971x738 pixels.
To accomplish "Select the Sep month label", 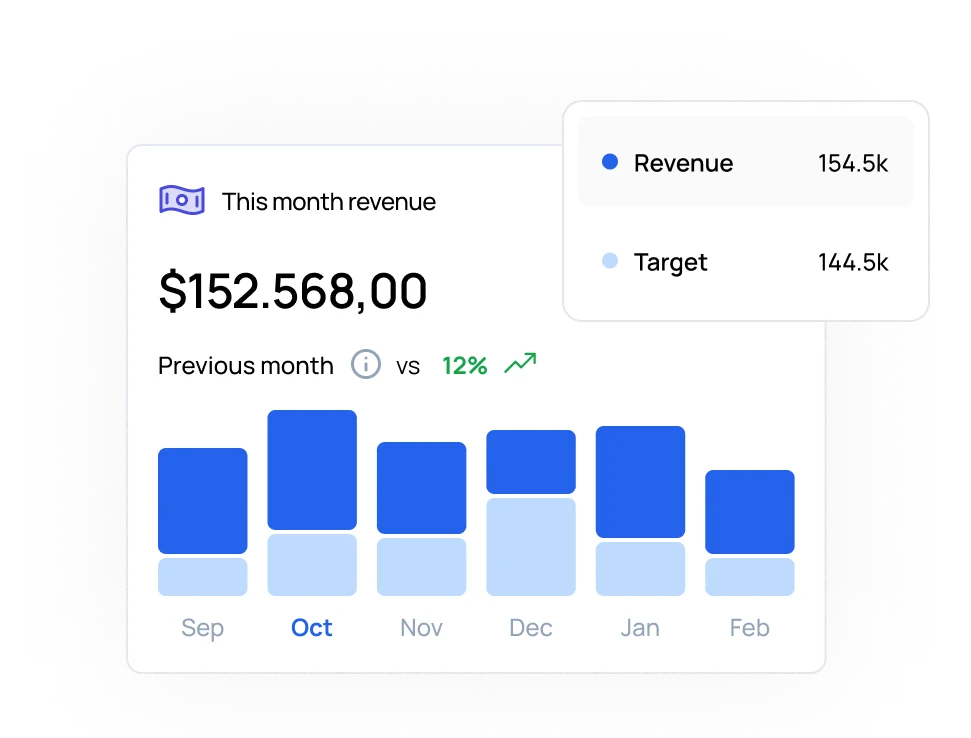I will click(x=202, y=628).
